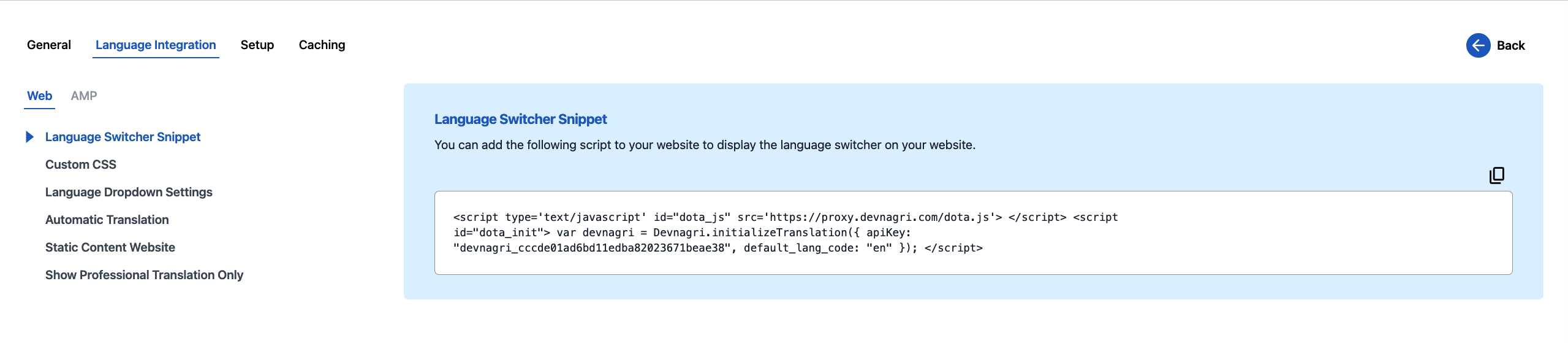Click inside the script snippet code box
1568x343 pixels.
[973, 233]
